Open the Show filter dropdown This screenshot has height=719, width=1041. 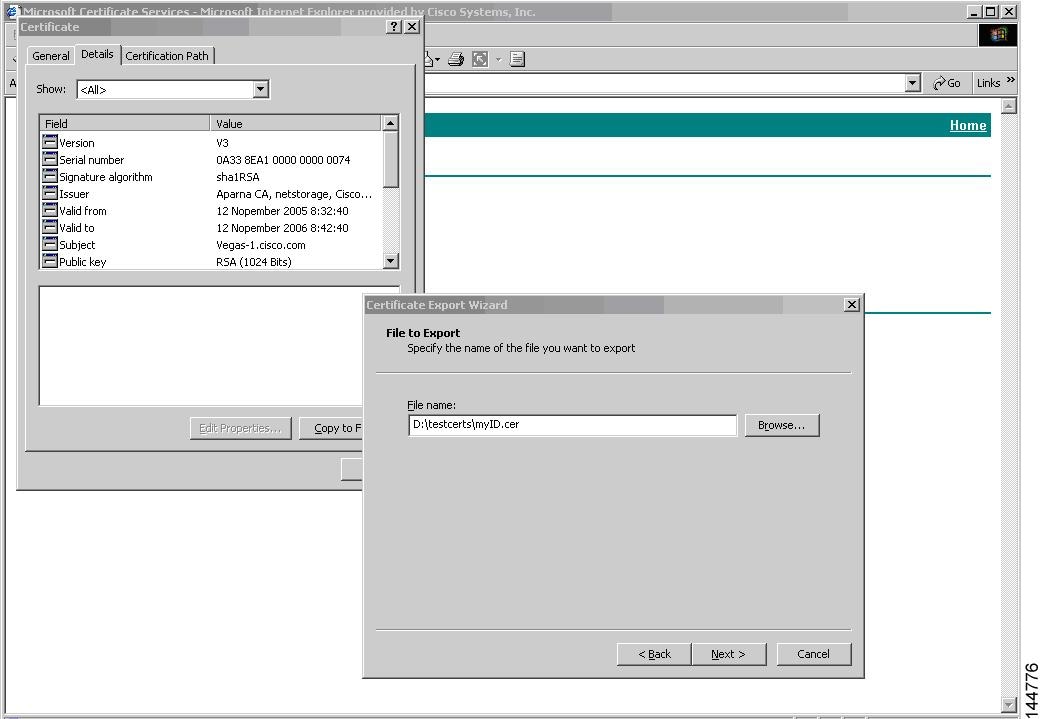pos(261,89)
